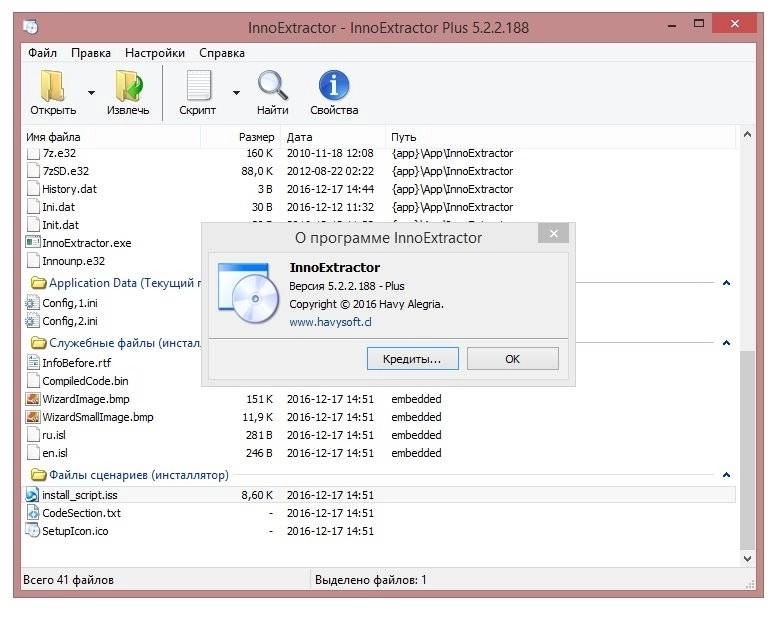Click the InnoExtractor title bar app icon

(31, 26)
